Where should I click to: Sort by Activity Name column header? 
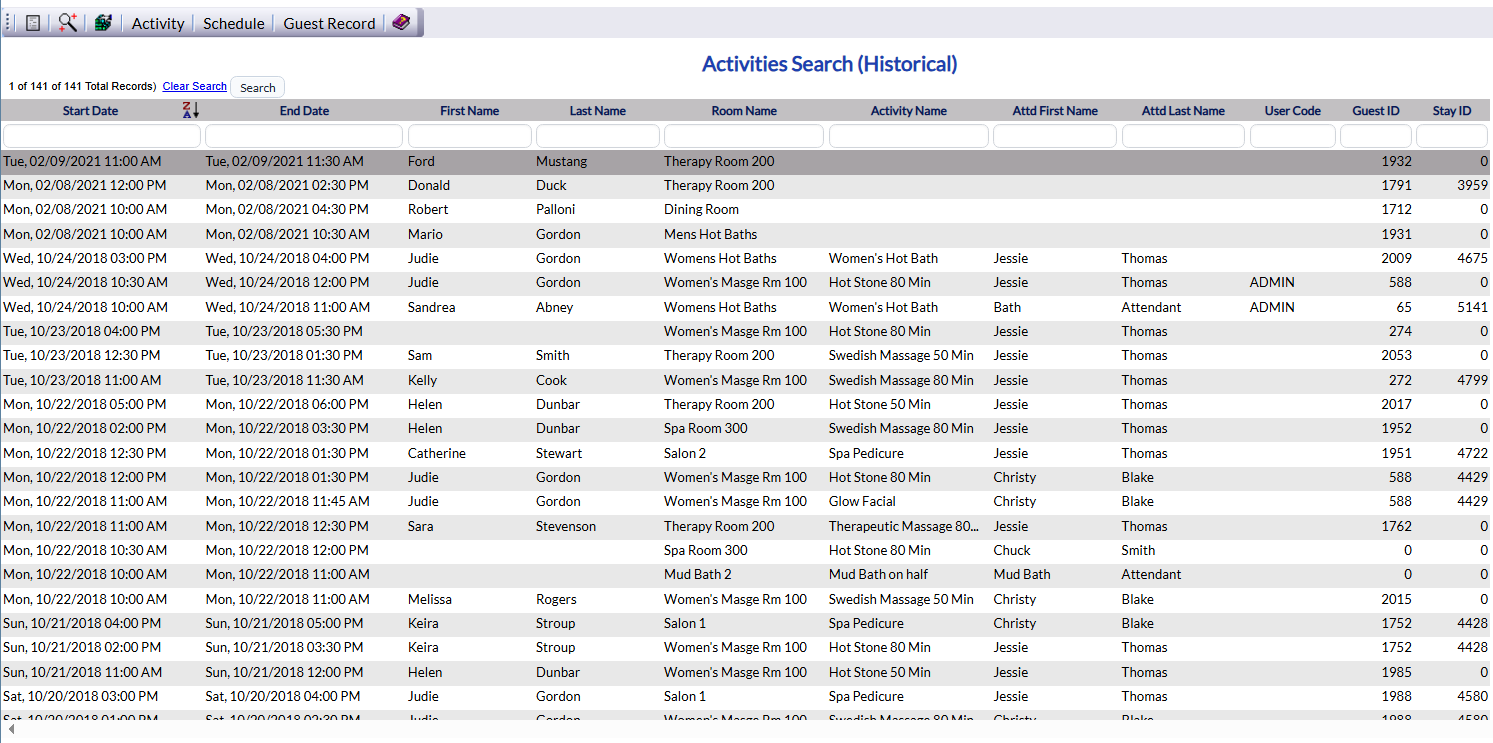[908, 111]
